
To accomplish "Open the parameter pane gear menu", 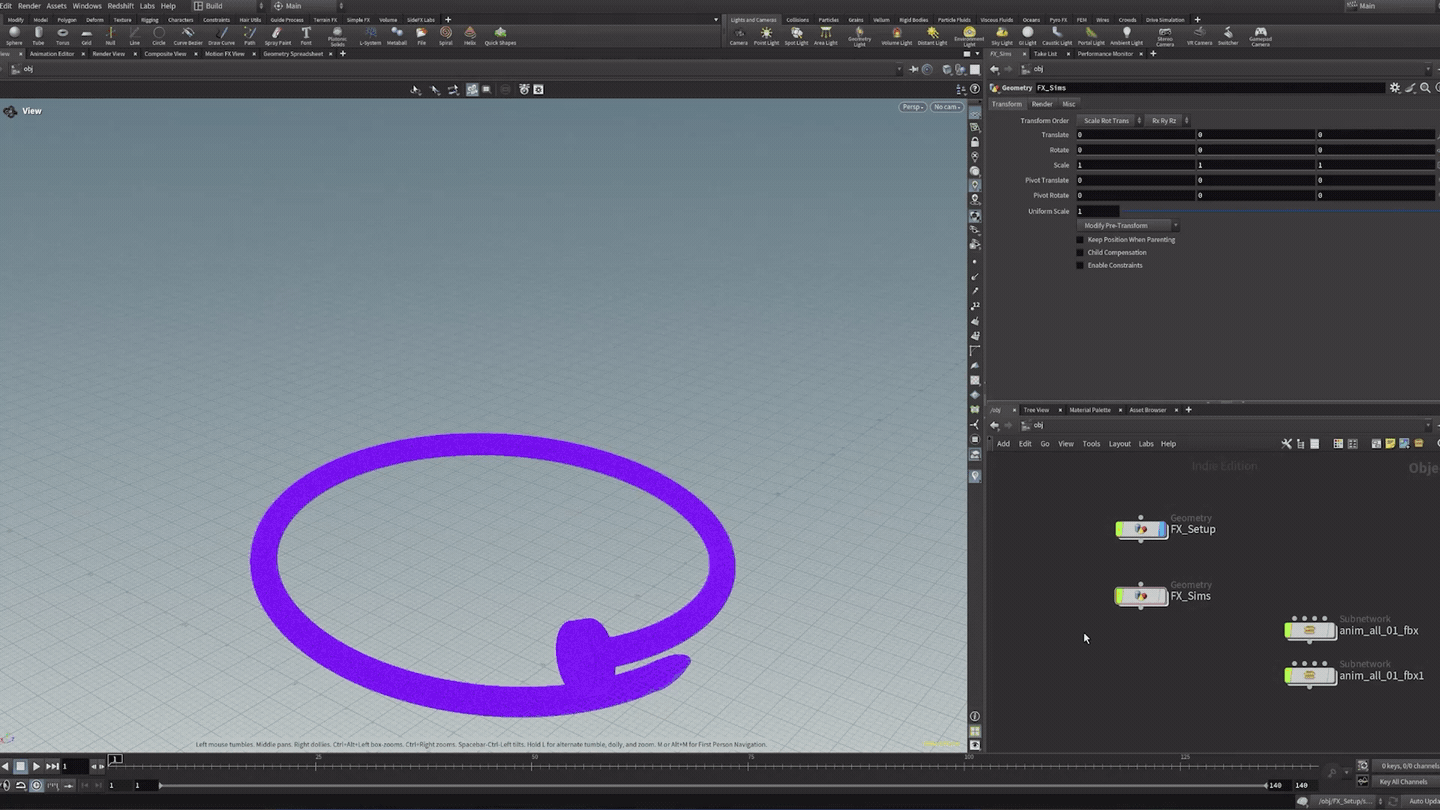I will point(1394,88).
